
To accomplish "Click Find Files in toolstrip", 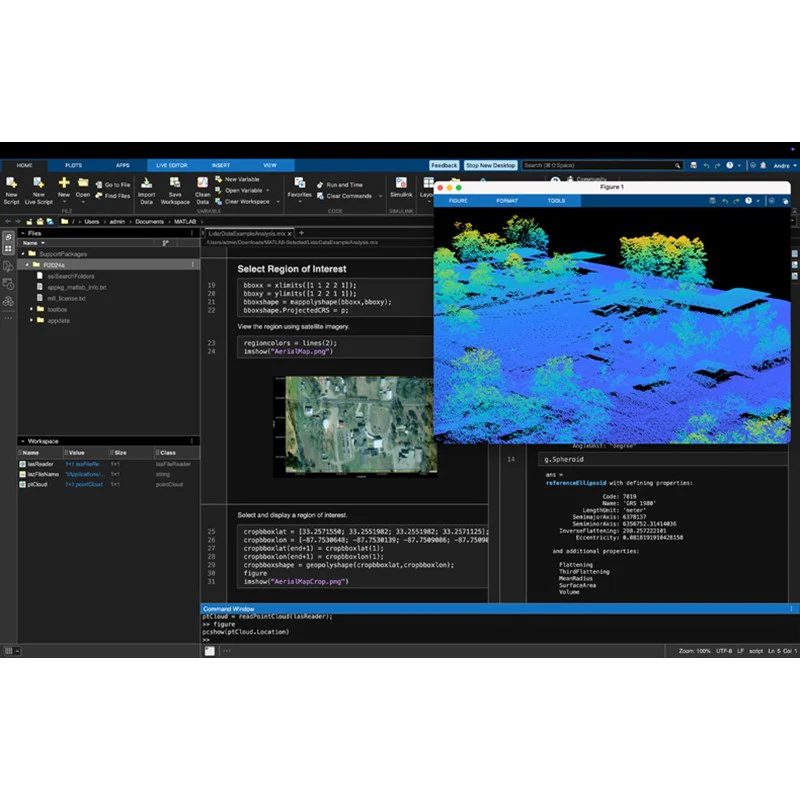I will (x=113, y=196).
